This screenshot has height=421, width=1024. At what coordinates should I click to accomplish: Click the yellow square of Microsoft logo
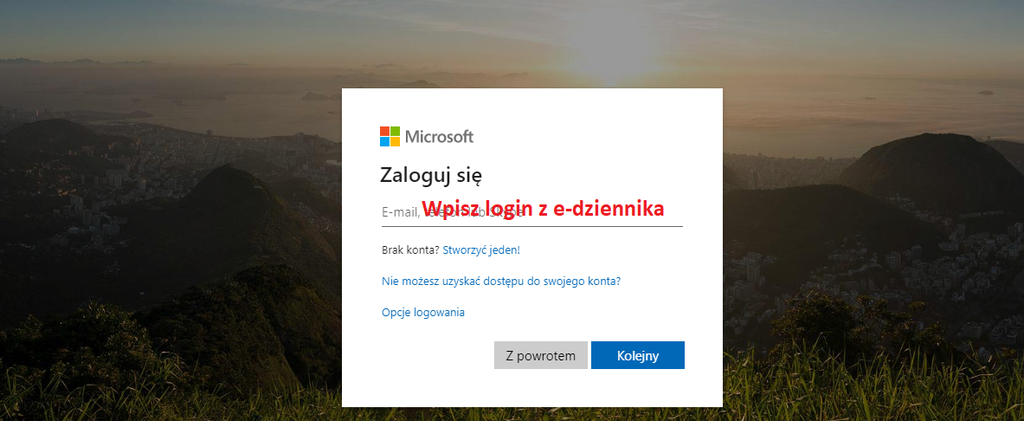tap(395, 142)
